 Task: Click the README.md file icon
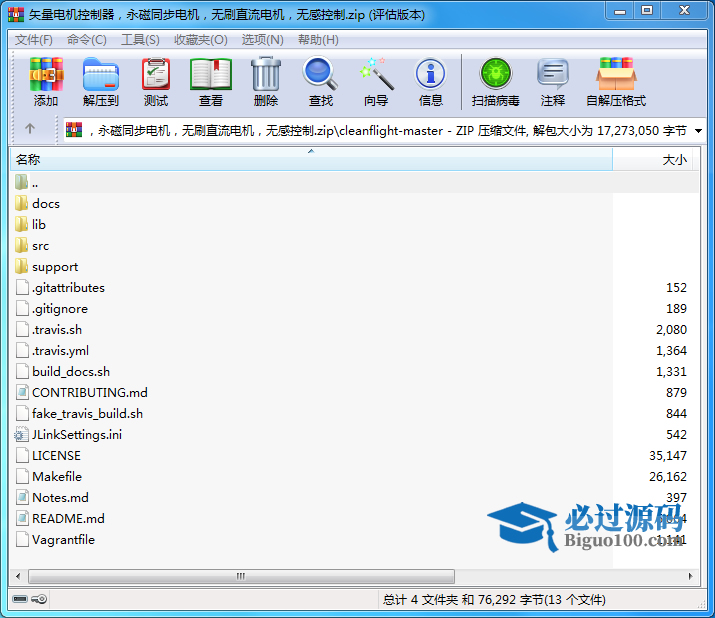(x=22, y=519)
